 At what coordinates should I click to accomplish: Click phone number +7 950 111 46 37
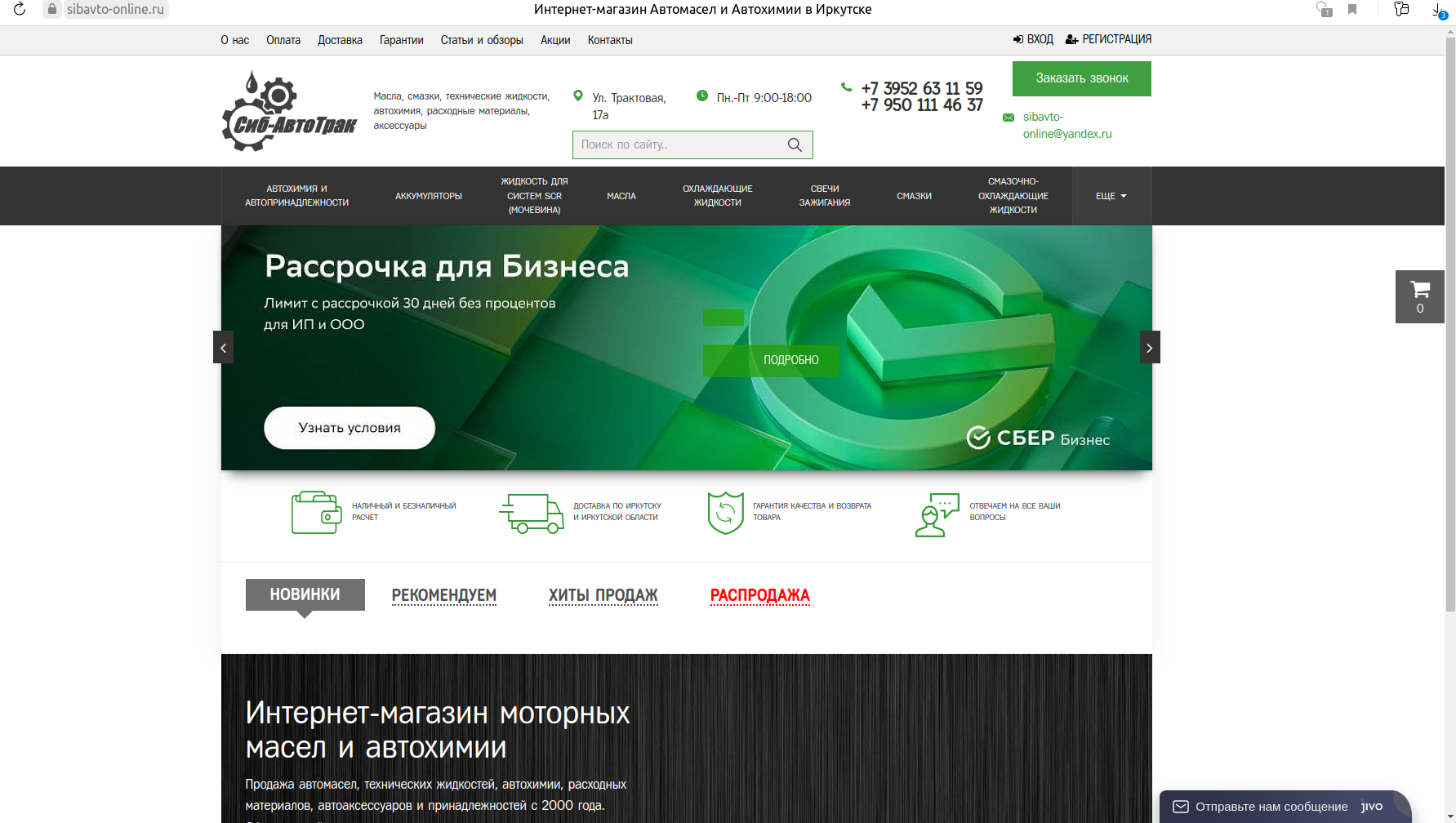coord(922,105)
